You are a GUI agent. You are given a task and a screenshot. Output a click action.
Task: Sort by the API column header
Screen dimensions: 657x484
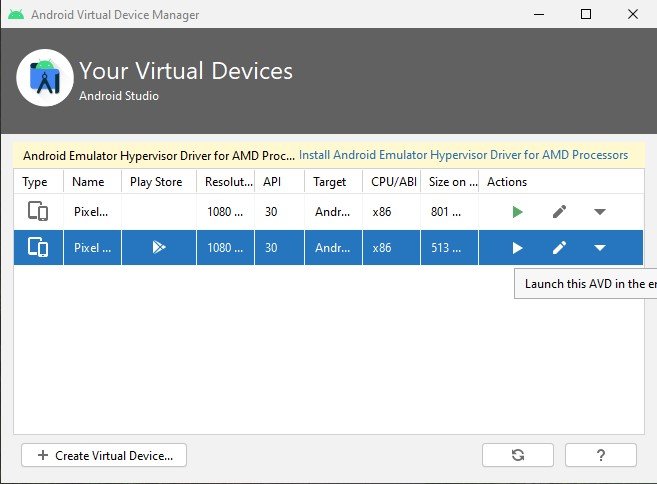(x=279, y=182)
